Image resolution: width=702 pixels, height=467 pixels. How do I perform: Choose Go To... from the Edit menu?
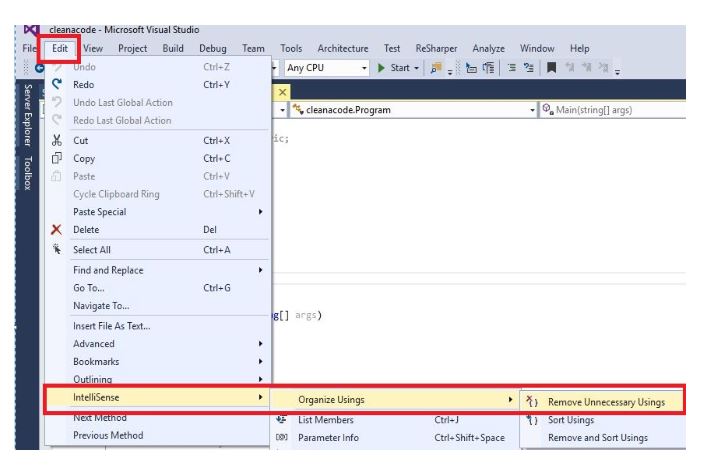click(x=89, y=288)
